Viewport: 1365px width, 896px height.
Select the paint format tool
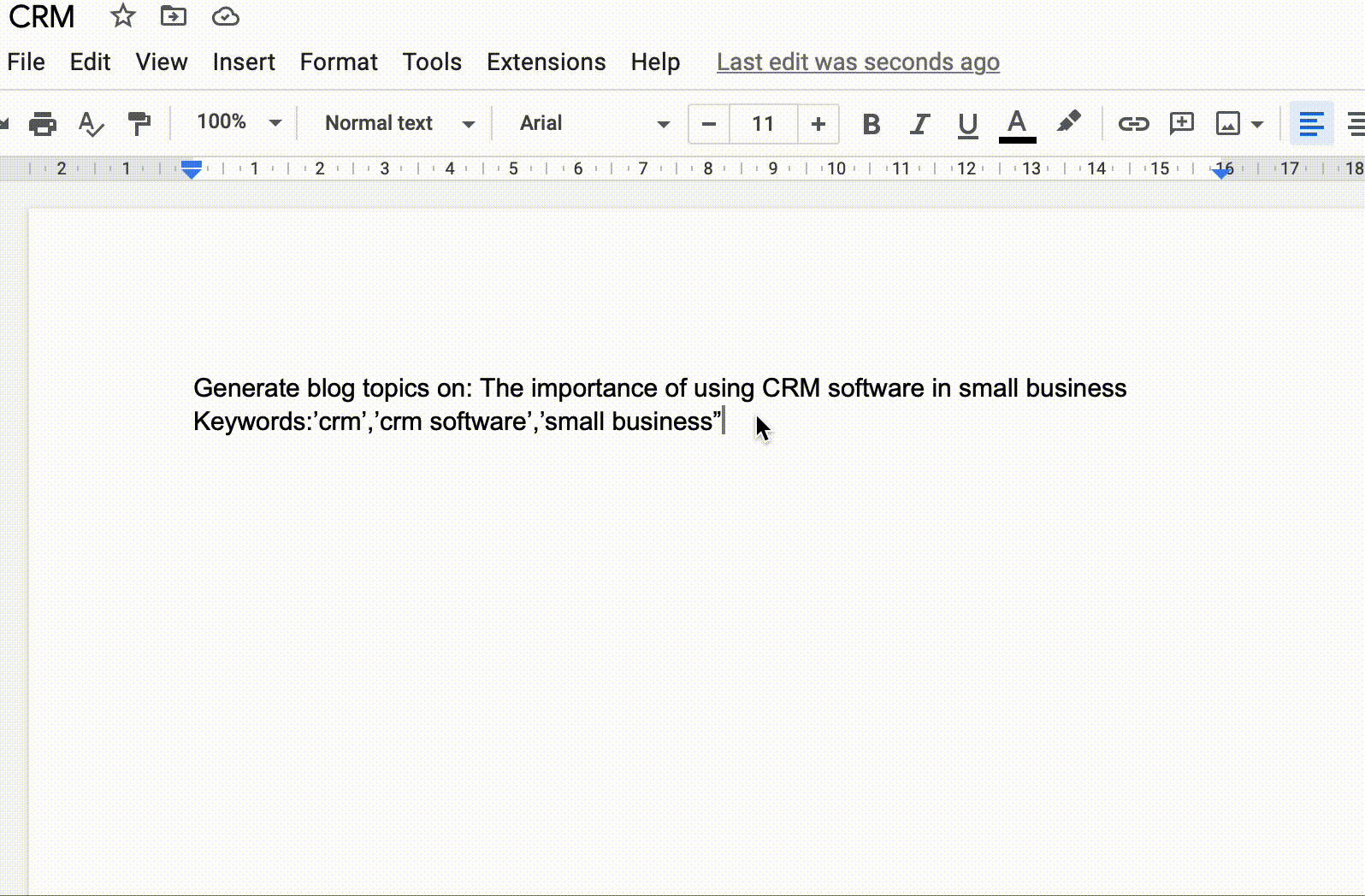[x=139, y=124]
